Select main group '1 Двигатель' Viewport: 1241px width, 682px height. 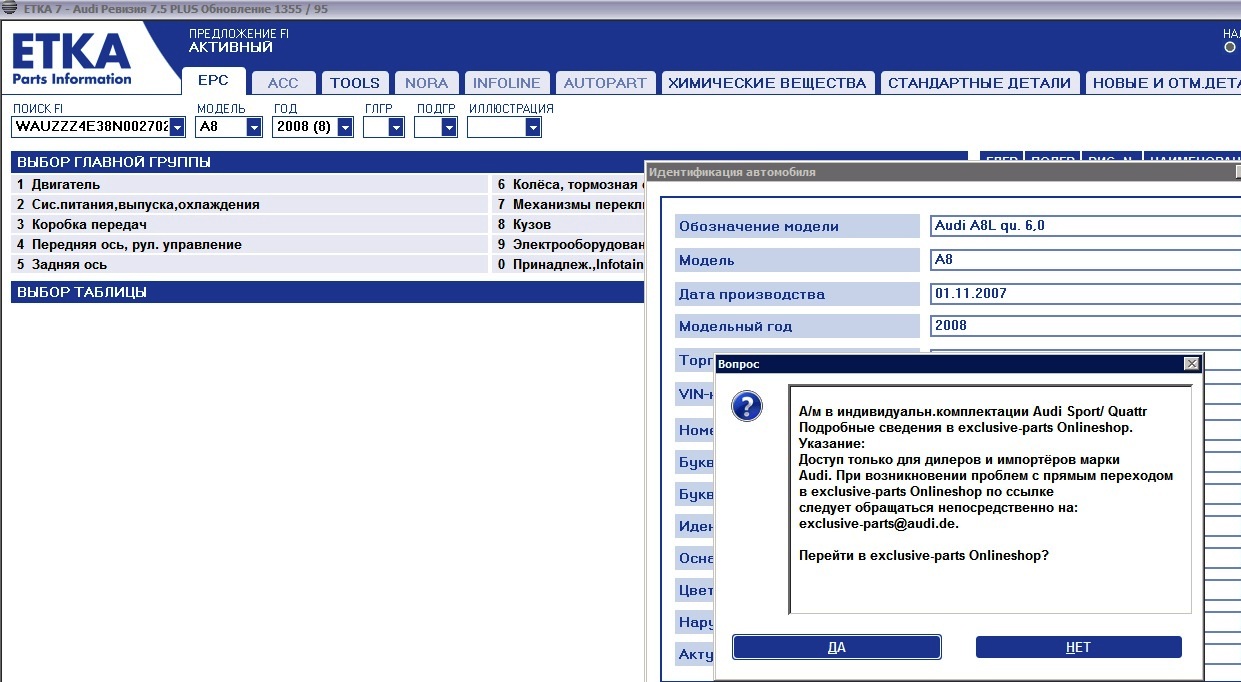pos(250,185)
